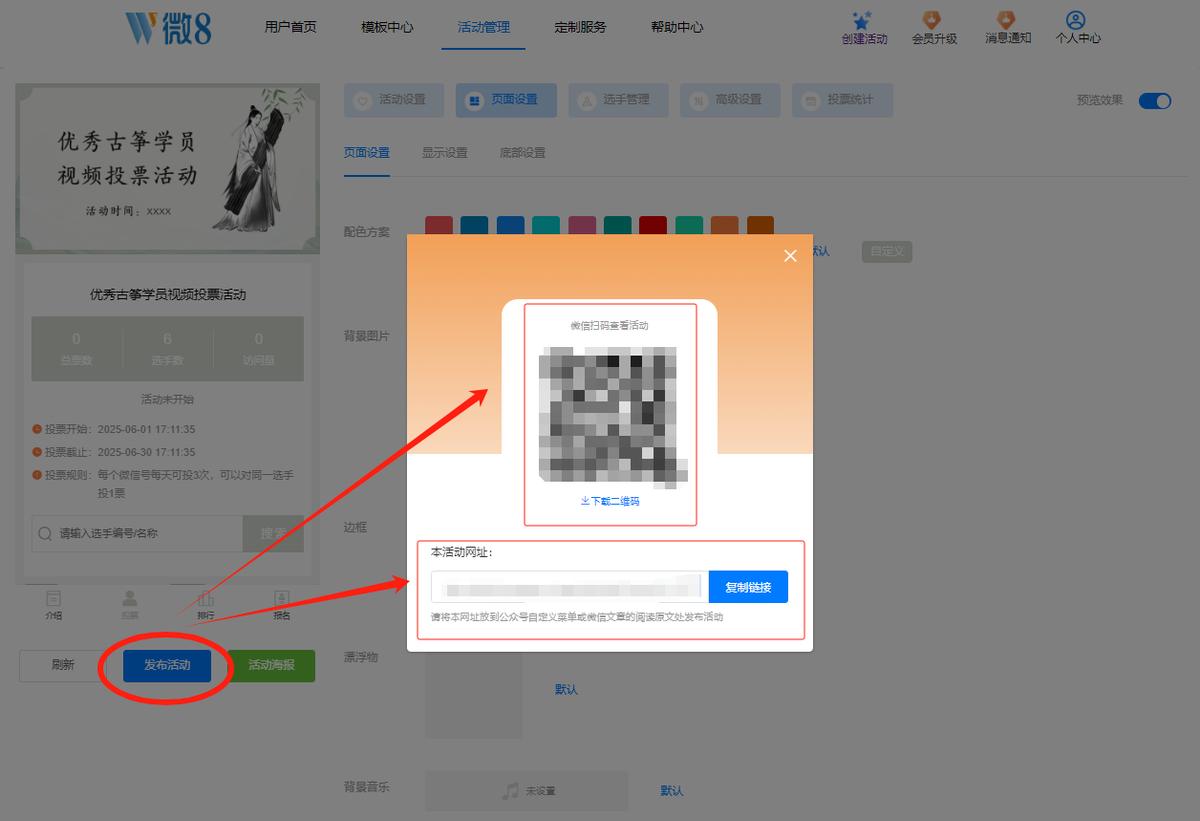Image resolution: width=1200 pixels, height=821 pixels.
Task: Click the activity banner image in preview
Action: (x=168, y=169)
